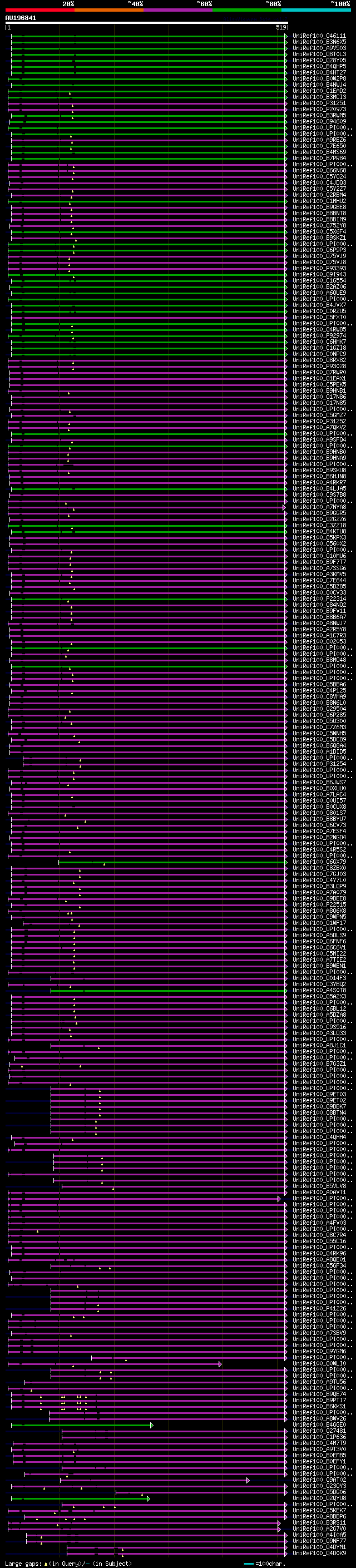356x1568 pixels.
Task: Click hit label UniRef100_Q27481
Action: click(319, 1431)
